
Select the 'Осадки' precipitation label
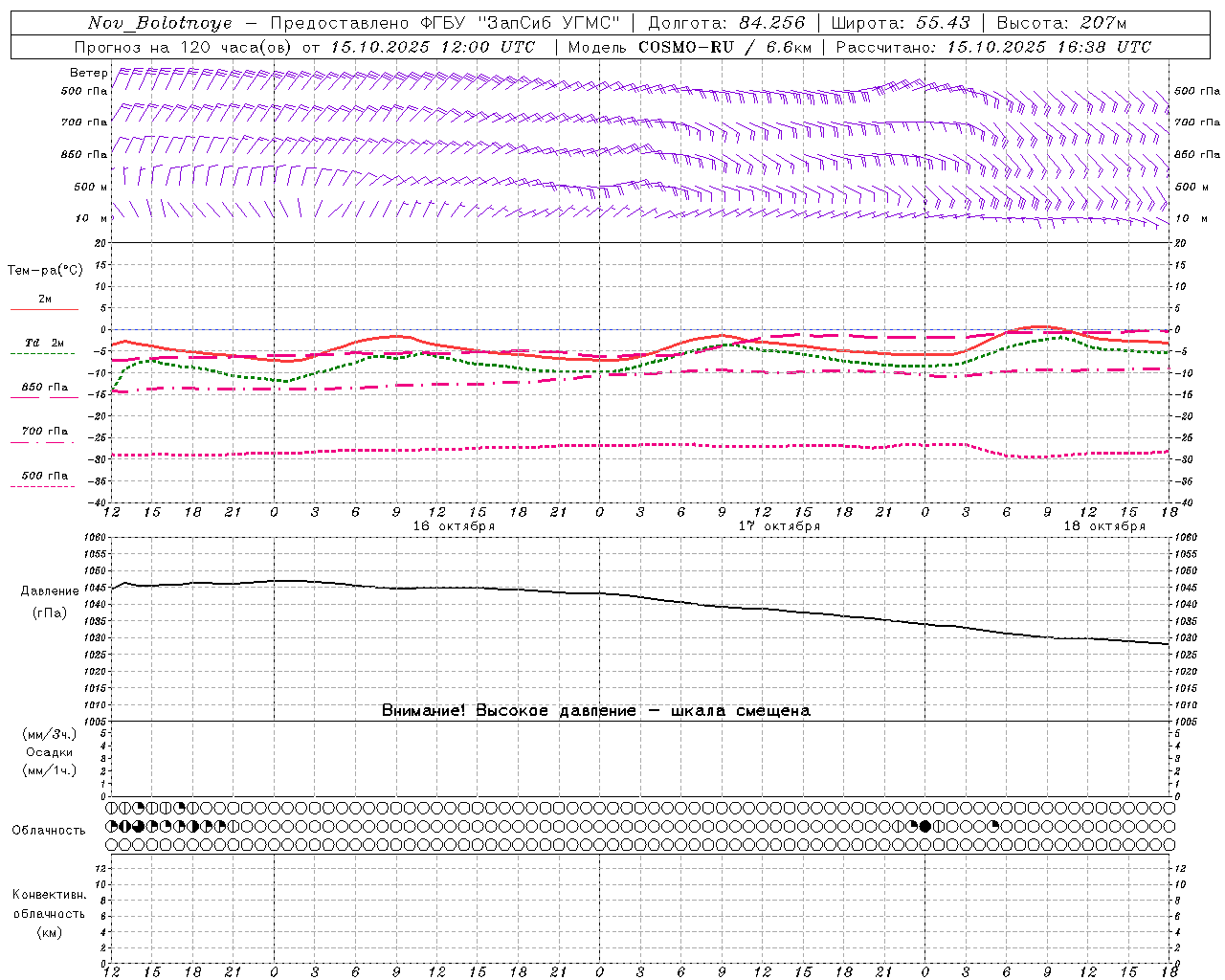coord(50,752)
